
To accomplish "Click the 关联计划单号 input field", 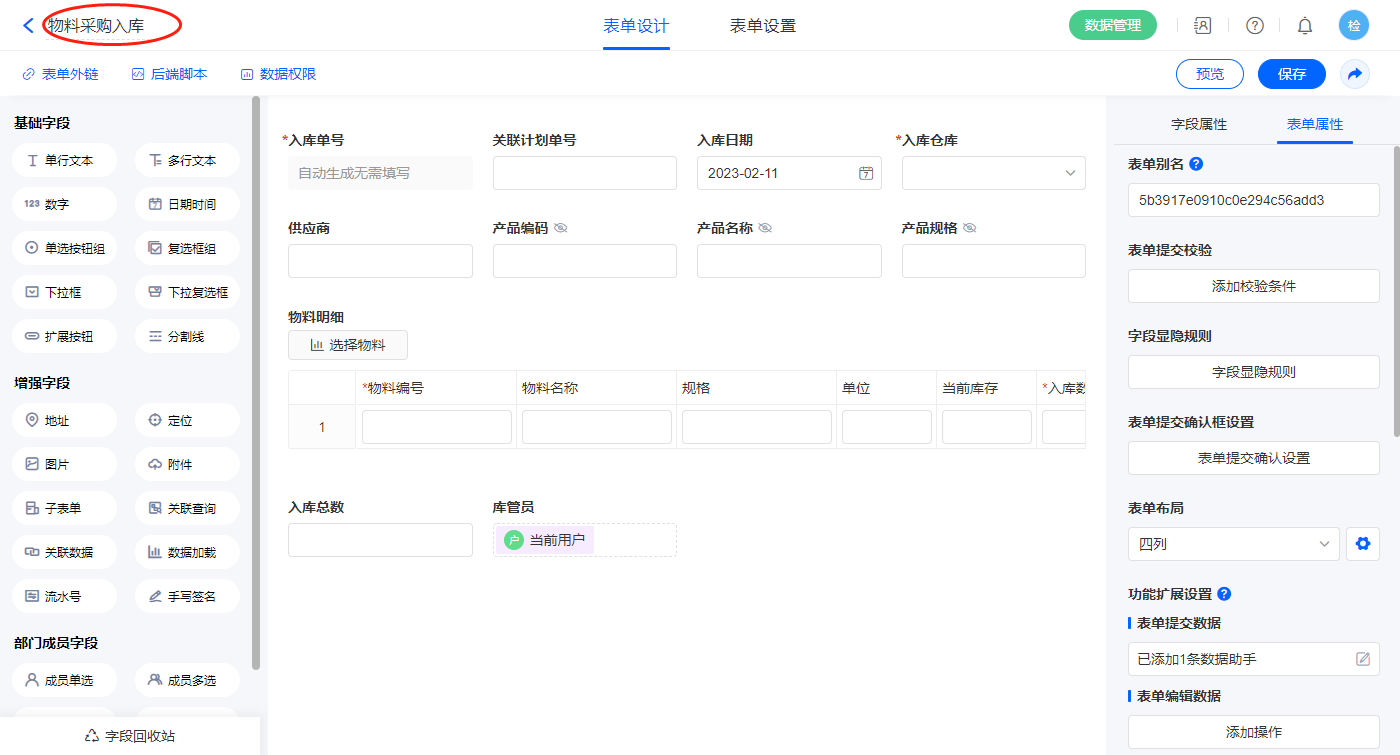I will click(x=584, y=173).
